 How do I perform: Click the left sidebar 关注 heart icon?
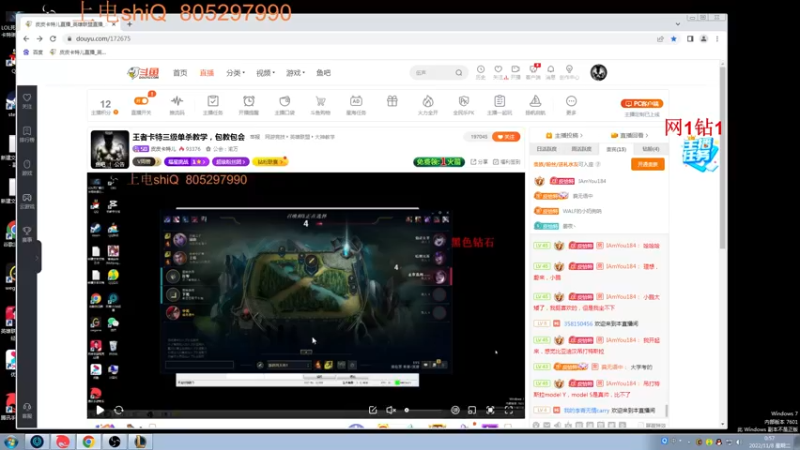tap(27, 101)
